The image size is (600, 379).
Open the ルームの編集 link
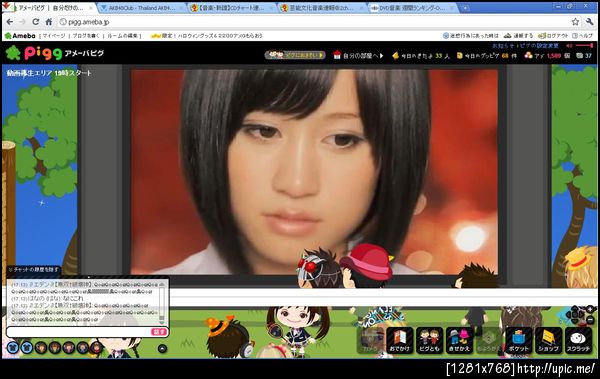click(x=122, y=36)
